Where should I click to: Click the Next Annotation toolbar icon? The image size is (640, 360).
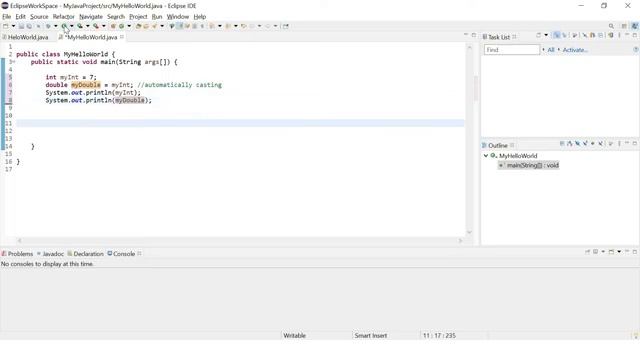(x=212, y=26)
